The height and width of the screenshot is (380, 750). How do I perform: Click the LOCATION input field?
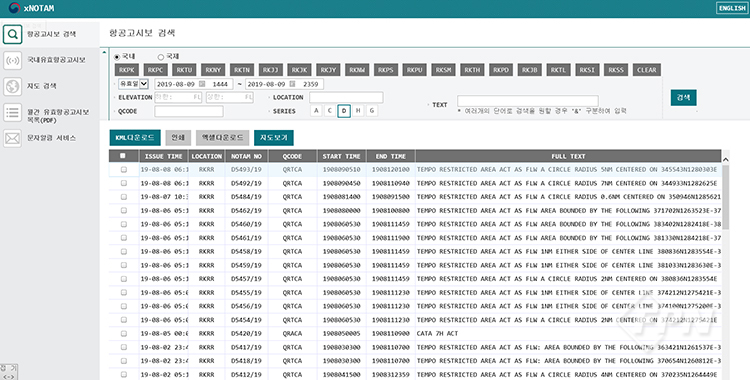[x=346, y=97]
